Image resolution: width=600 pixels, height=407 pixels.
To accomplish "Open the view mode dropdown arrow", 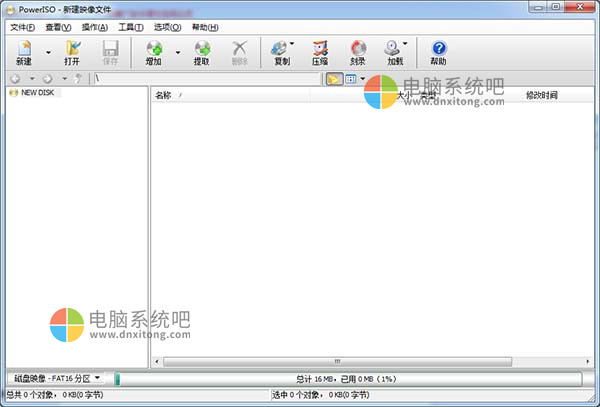I will point(363,79).
